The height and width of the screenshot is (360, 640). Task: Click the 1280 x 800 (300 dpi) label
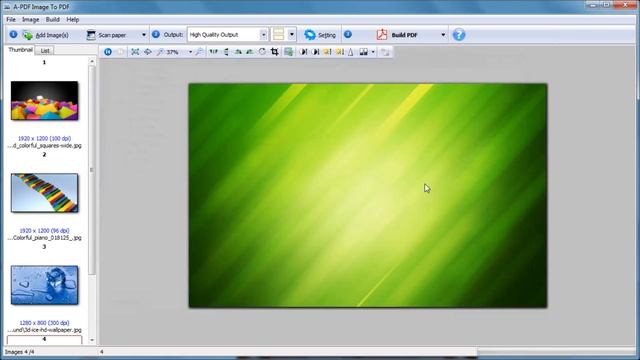[x=44, y=323]
